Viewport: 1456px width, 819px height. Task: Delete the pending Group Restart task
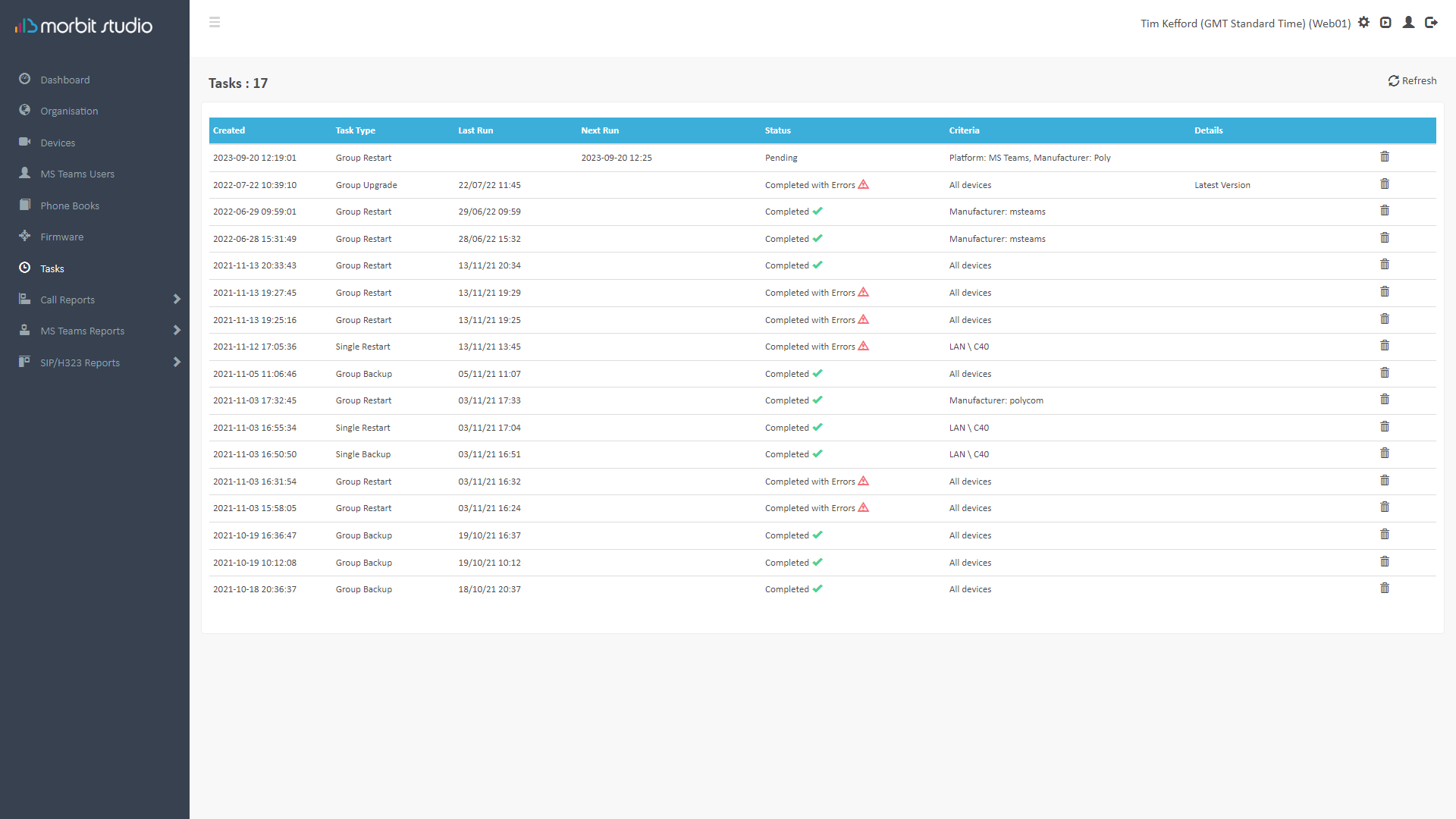click(x=1384, y=157)
